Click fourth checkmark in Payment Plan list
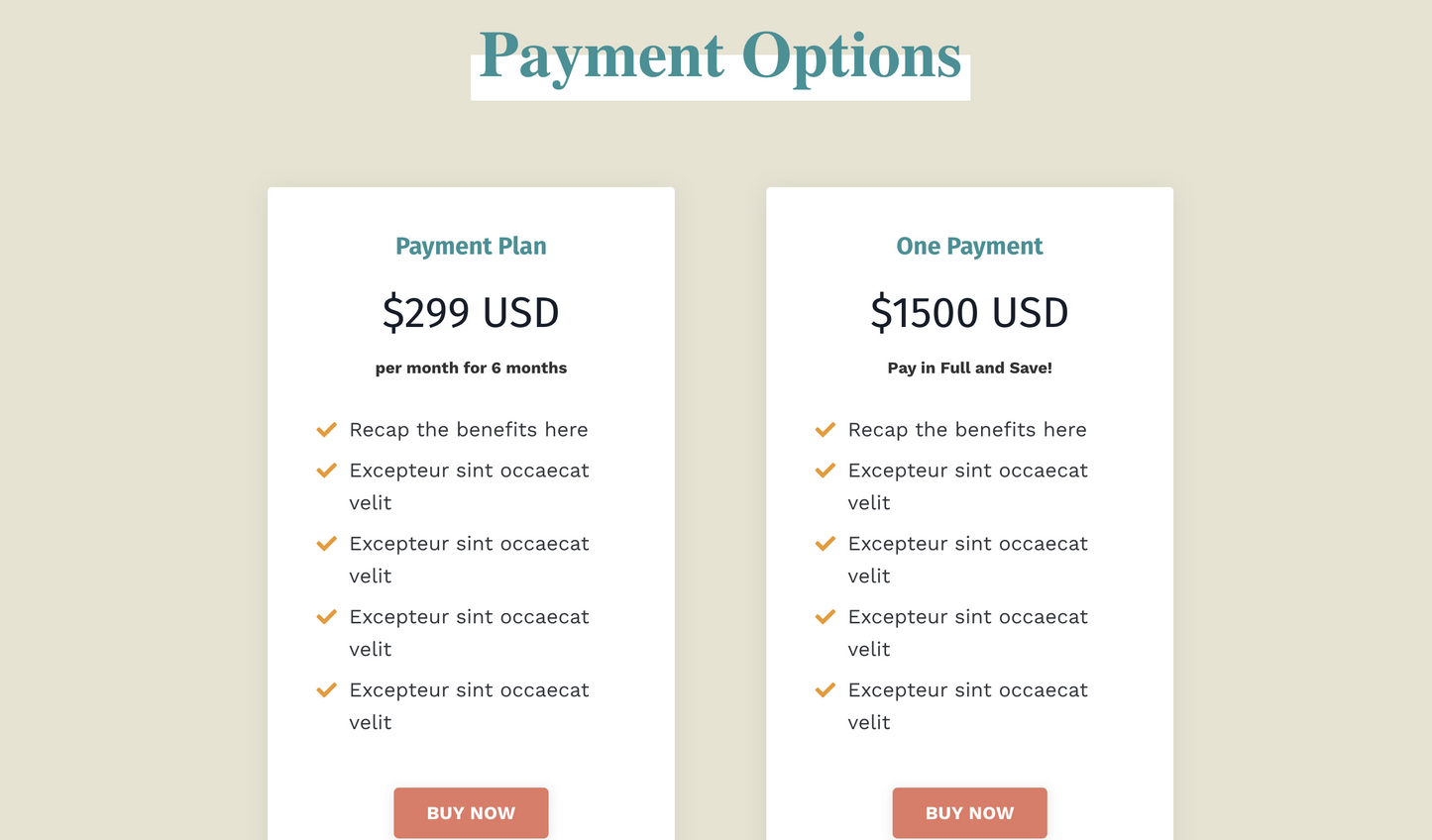This screenshot has width=1432, height=840. (326, 617)
